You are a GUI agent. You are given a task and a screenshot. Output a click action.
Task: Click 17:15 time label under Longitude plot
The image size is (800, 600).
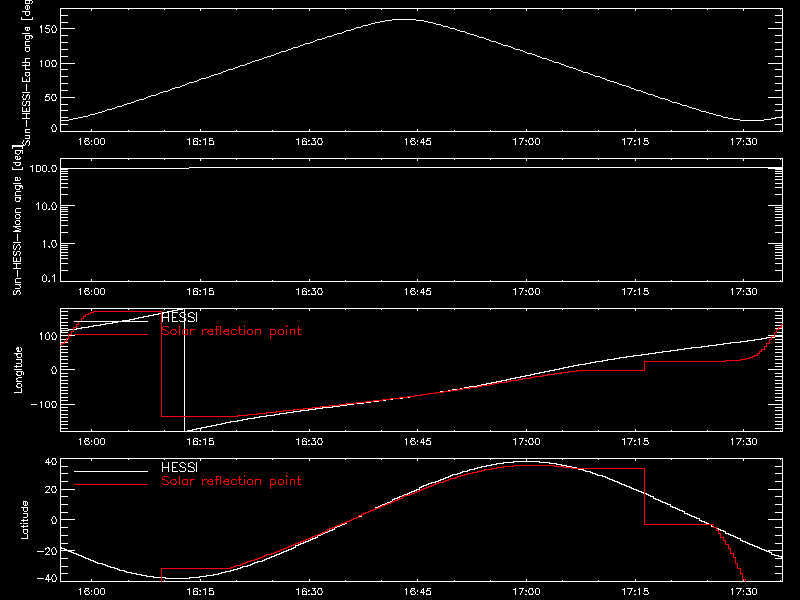coord(635,442)
